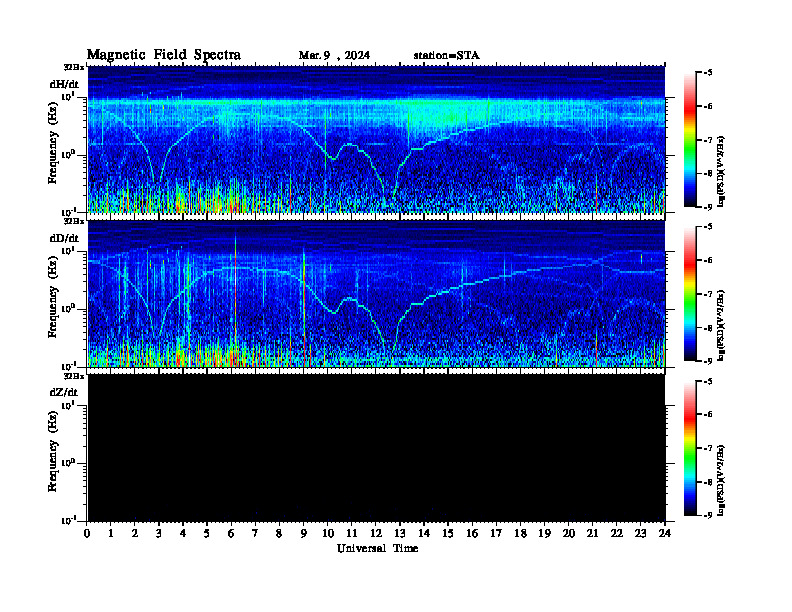792x612 pixels.
Task: Click the "Magnetic Field Spectra" title
Action: [x=164, y=55]
